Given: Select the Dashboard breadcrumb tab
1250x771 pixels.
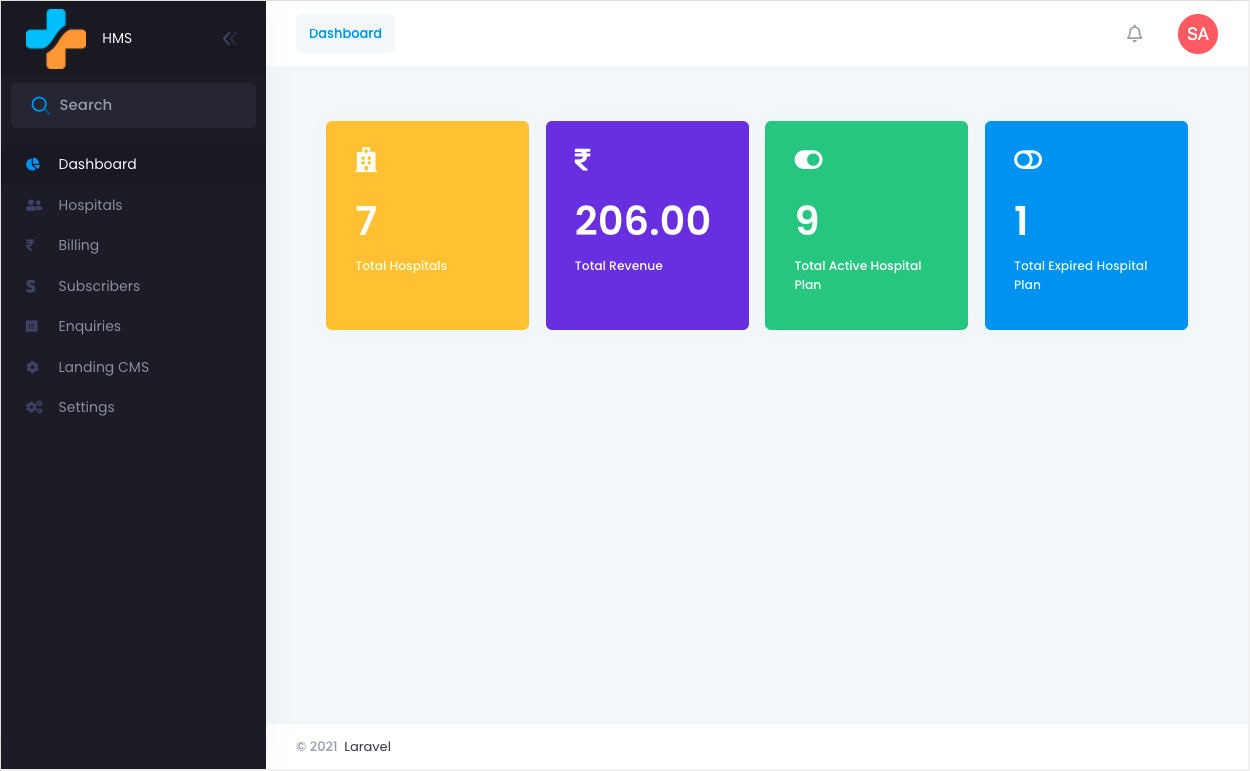Looking at the screenshot, I should pyautogui.click(x=345, y=33).
